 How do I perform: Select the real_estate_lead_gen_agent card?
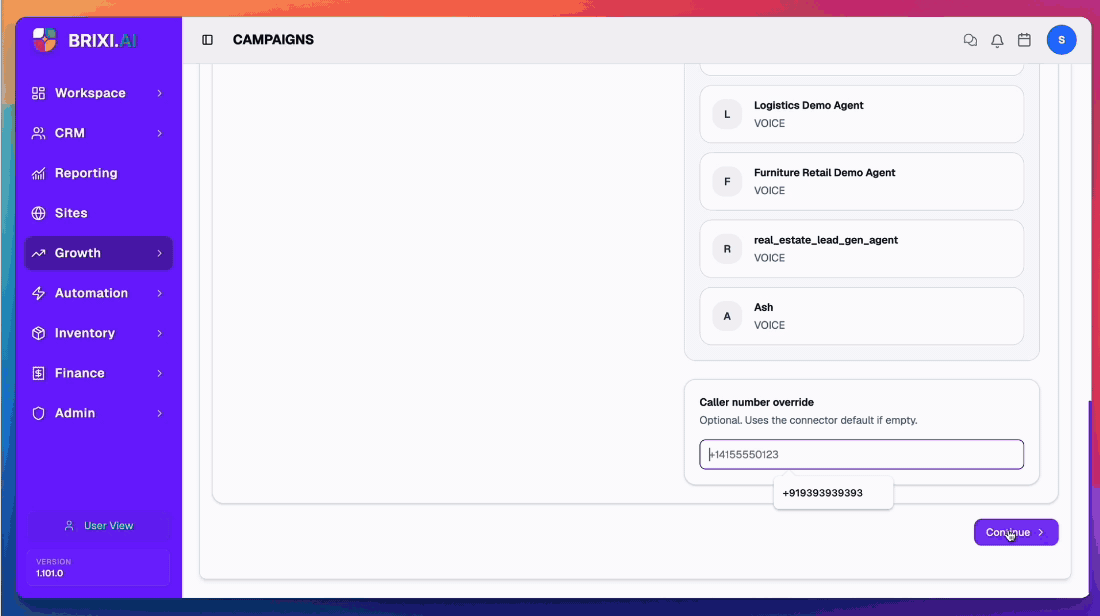[x=861, y=249]
